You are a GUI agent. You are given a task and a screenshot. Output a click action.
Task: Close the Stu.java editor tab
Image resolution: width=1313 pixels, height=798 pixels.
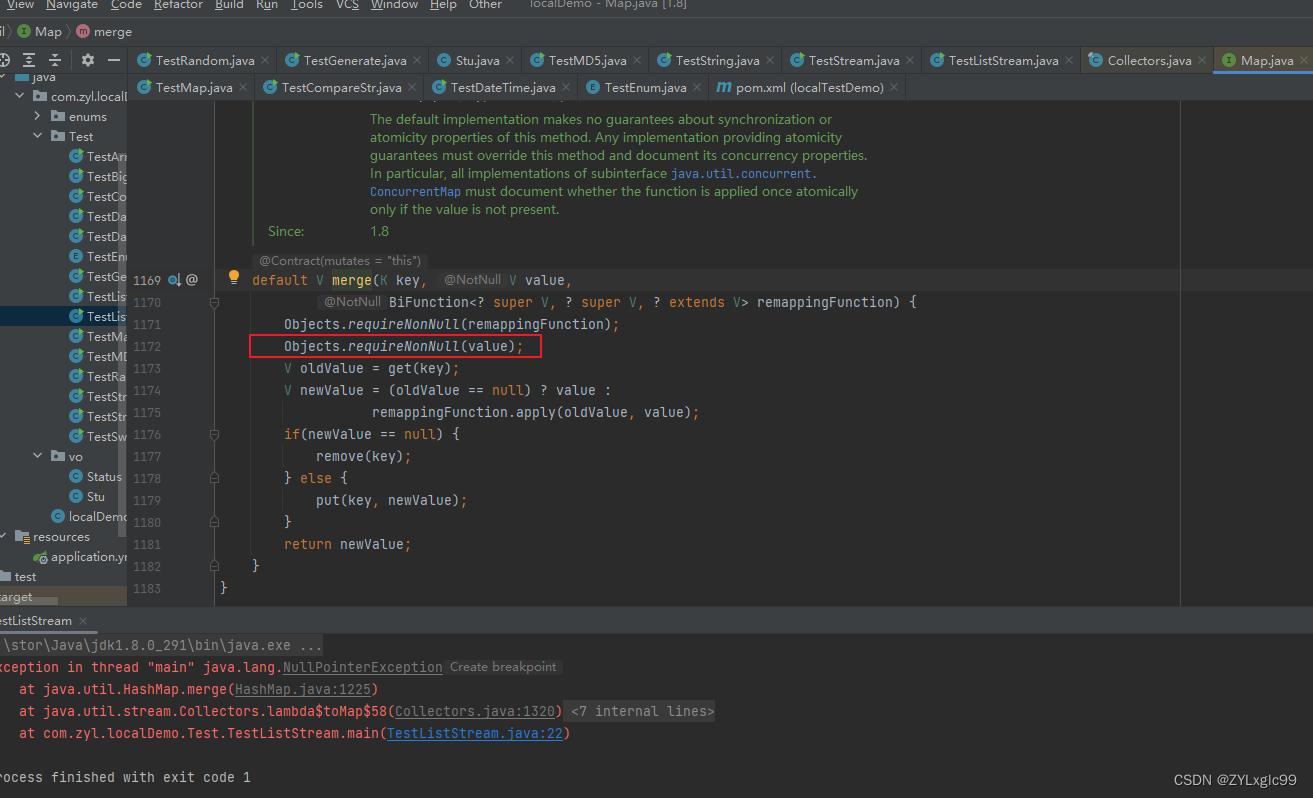pos(509,60)
